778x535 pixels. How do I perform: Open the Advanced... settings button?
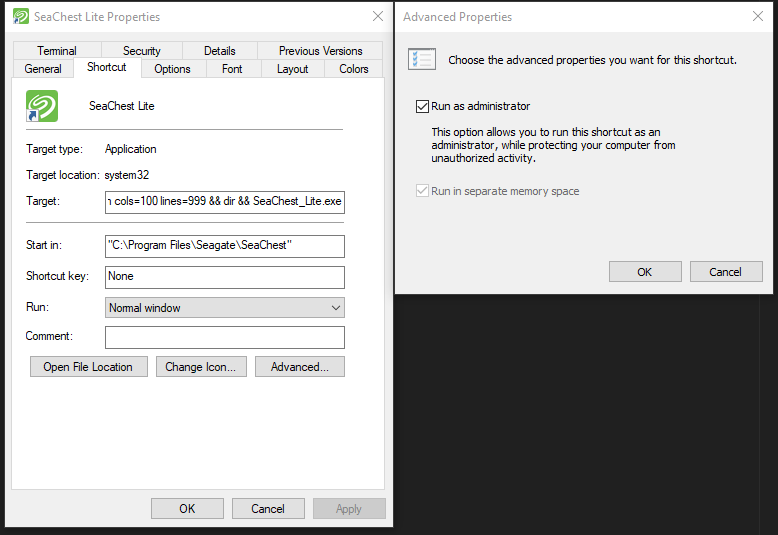click(300, 367)
